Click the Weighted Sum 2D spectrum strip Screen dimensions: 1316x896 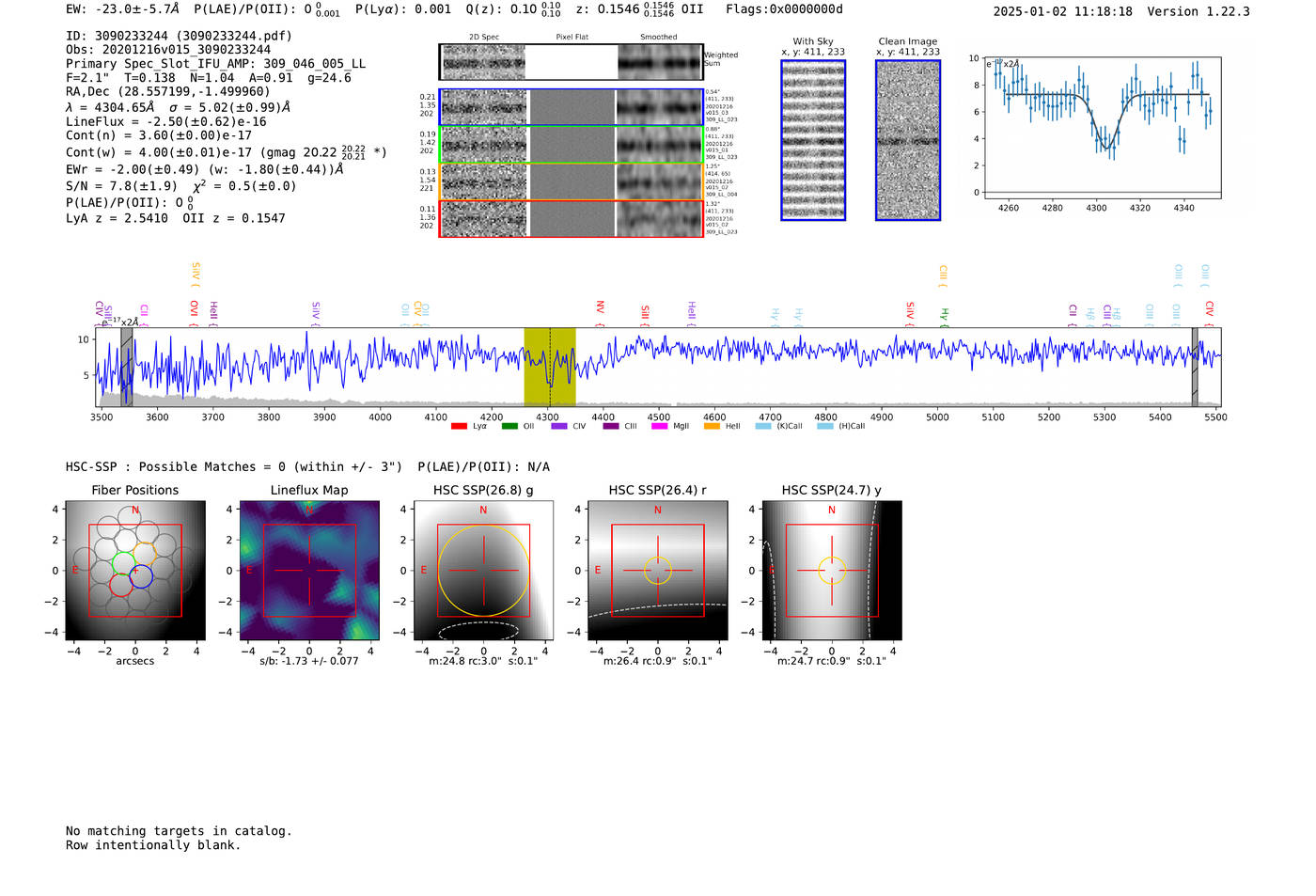click(x=571, y=62)
